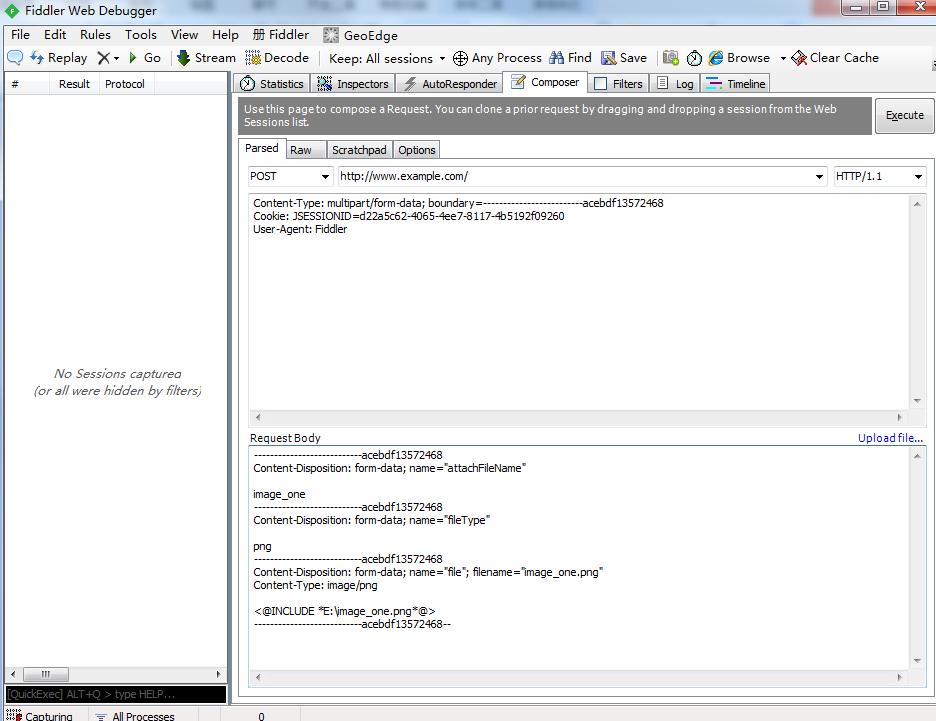The image size is (936, 721).
Task: Toggle Decode mode
Action: click(x=277, y=58)
